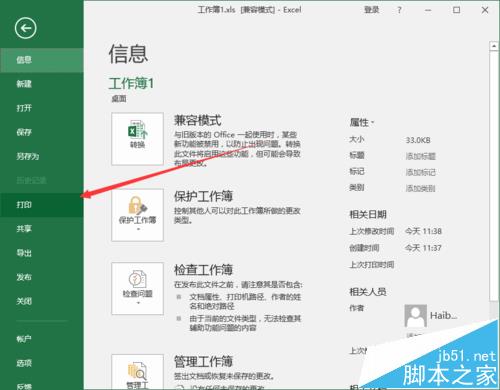Viewport: 500px width, 390px height.
Task: Select 保存 in sidebar
Action: pyautogui.click(x=42, y=132)
